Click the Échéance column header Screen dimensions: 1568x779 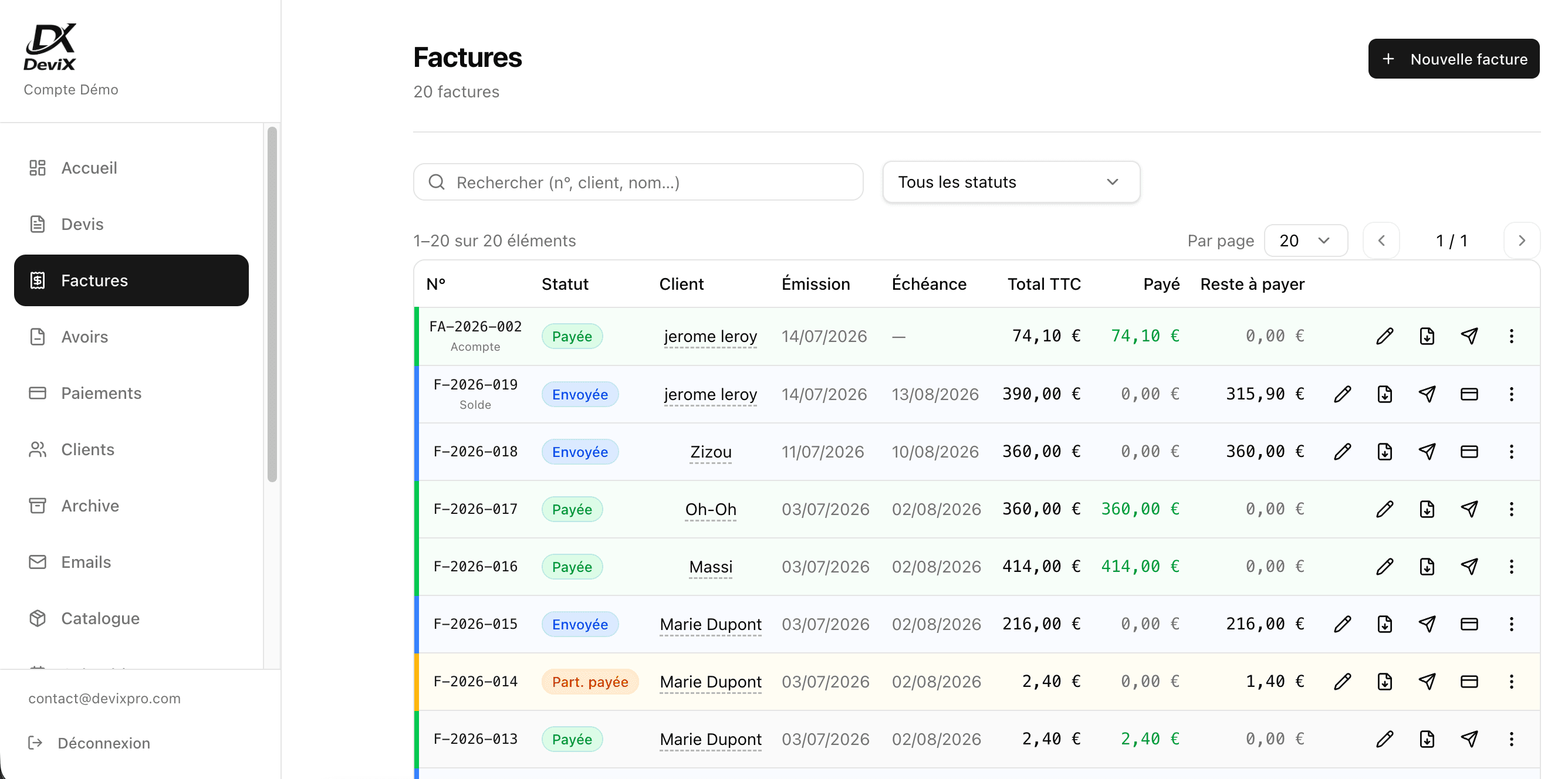(x=929, y=284)
